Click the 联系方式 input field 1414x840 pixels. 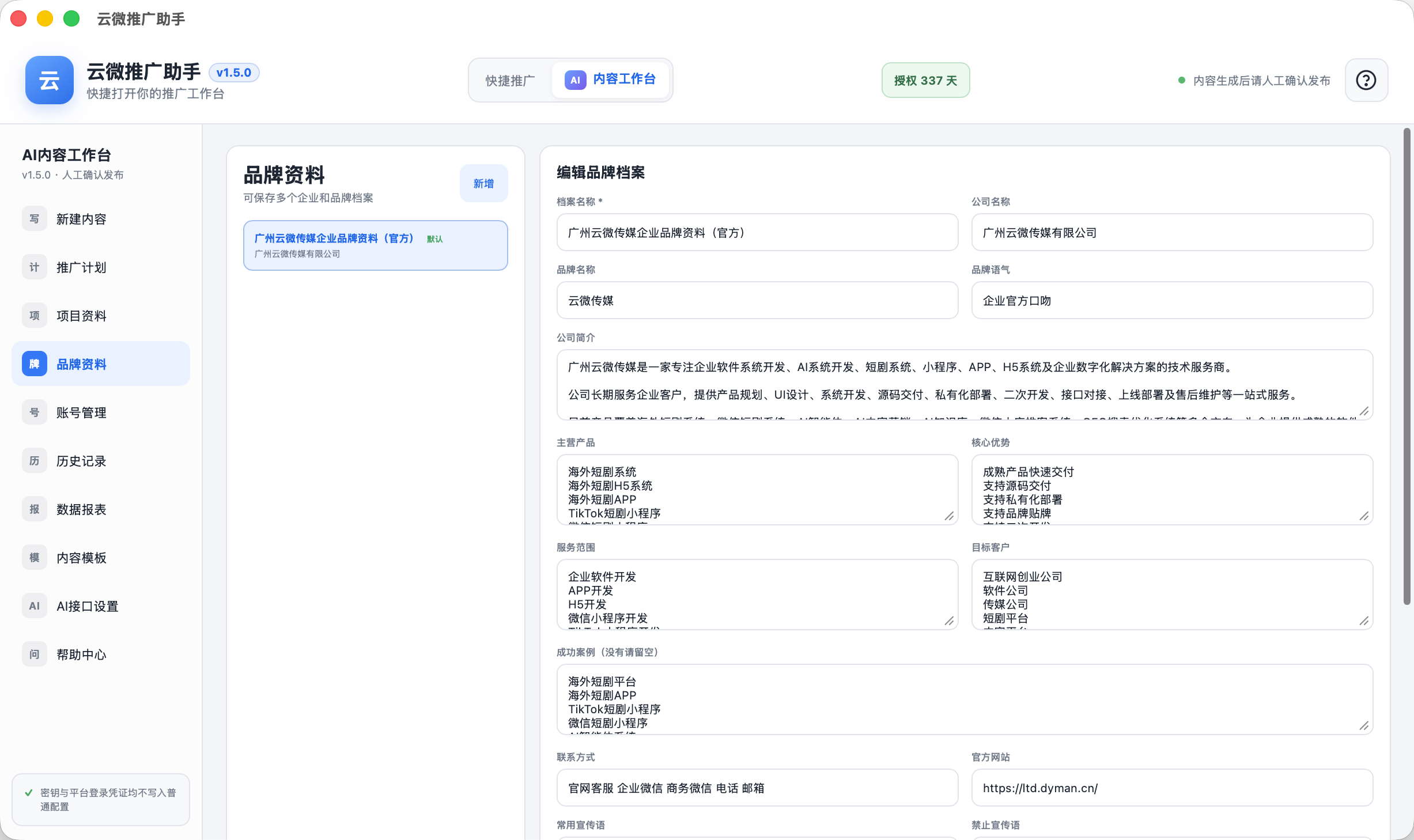[757, 788]
